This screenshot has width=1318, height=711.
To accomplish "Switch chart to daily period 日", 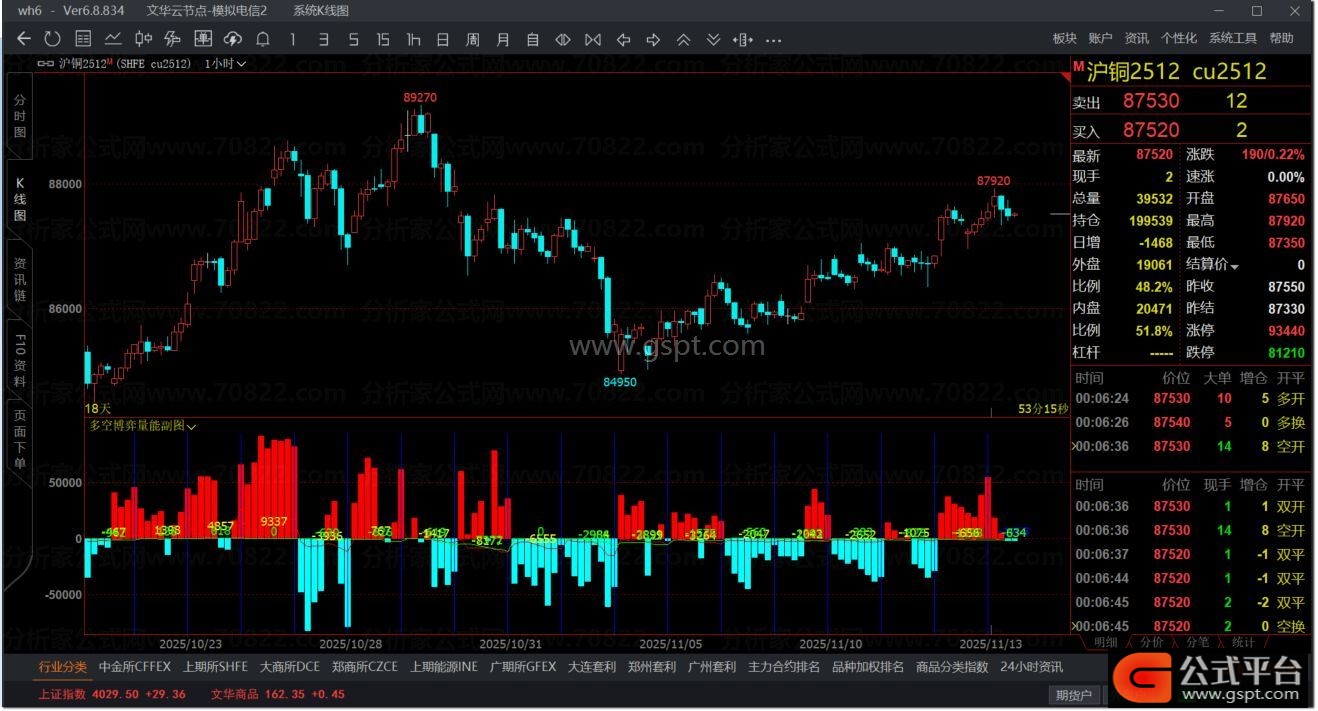I will click(443, 39).
